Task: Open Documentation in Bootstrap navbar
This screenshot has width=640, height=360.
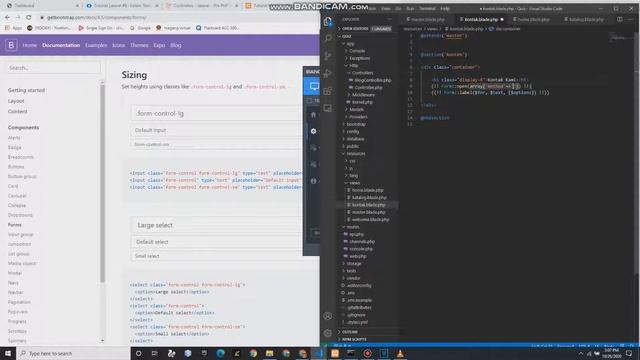Action: coord(61,45)
